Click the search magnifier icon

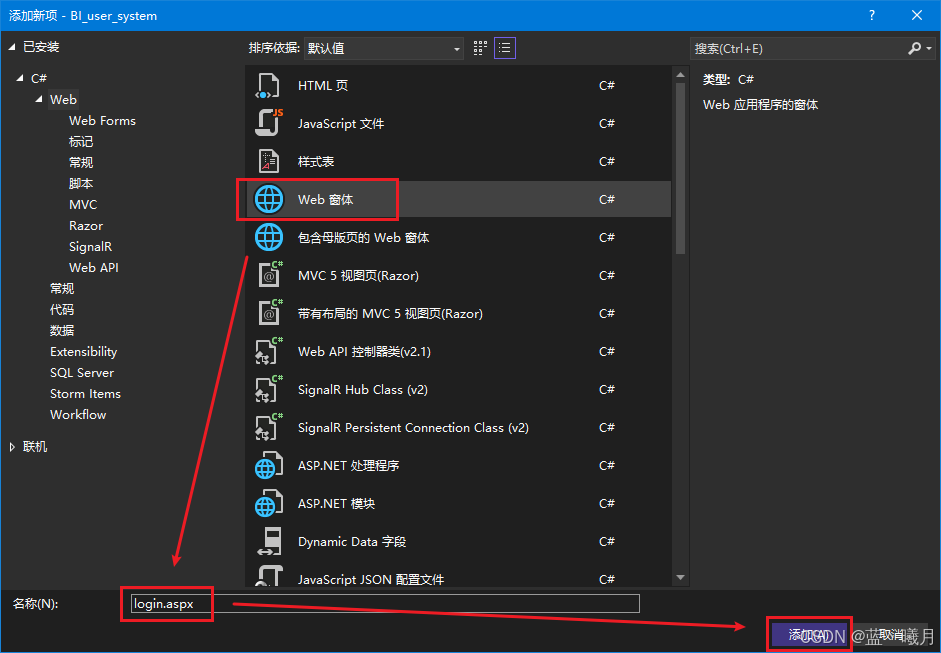[x=914, y=48]
